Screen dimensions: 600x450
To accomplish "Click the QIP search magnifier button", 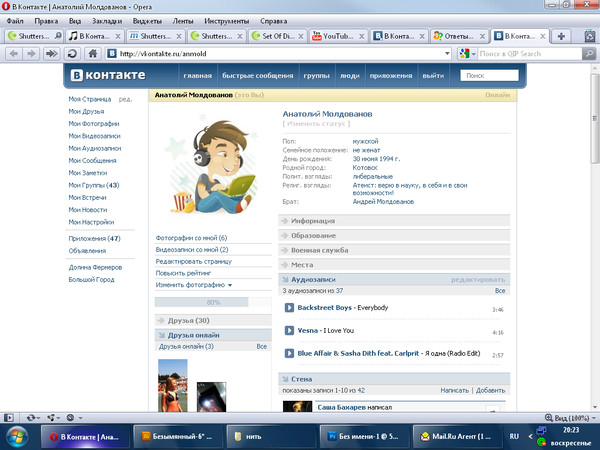I will tap(589, 54).
